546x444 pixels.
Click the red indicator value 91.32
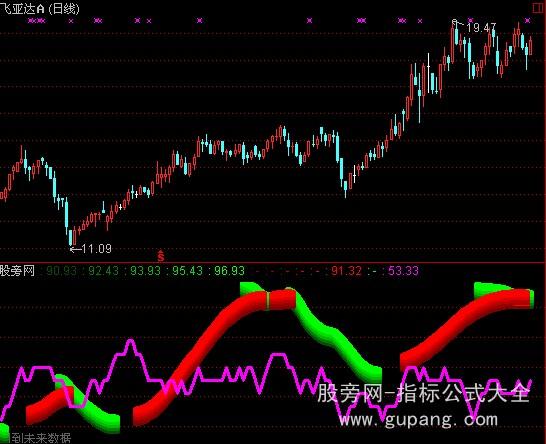point(346,271)
